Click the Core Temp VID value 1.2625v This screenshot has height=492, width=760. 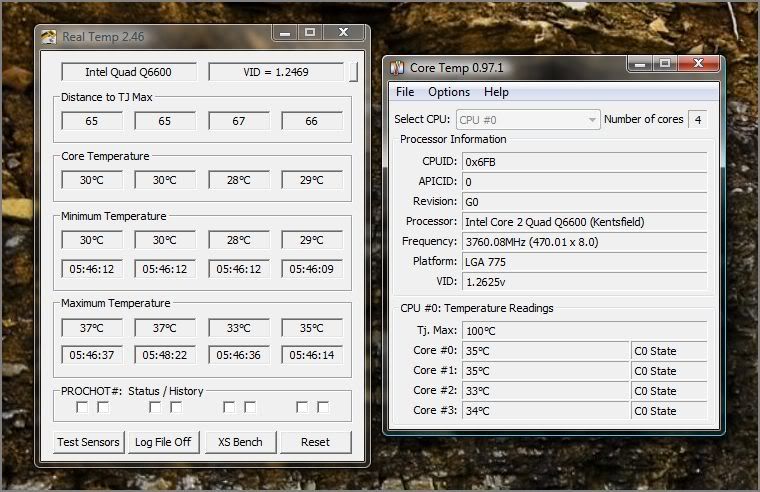pyautogui.click(x=584, y=282)
